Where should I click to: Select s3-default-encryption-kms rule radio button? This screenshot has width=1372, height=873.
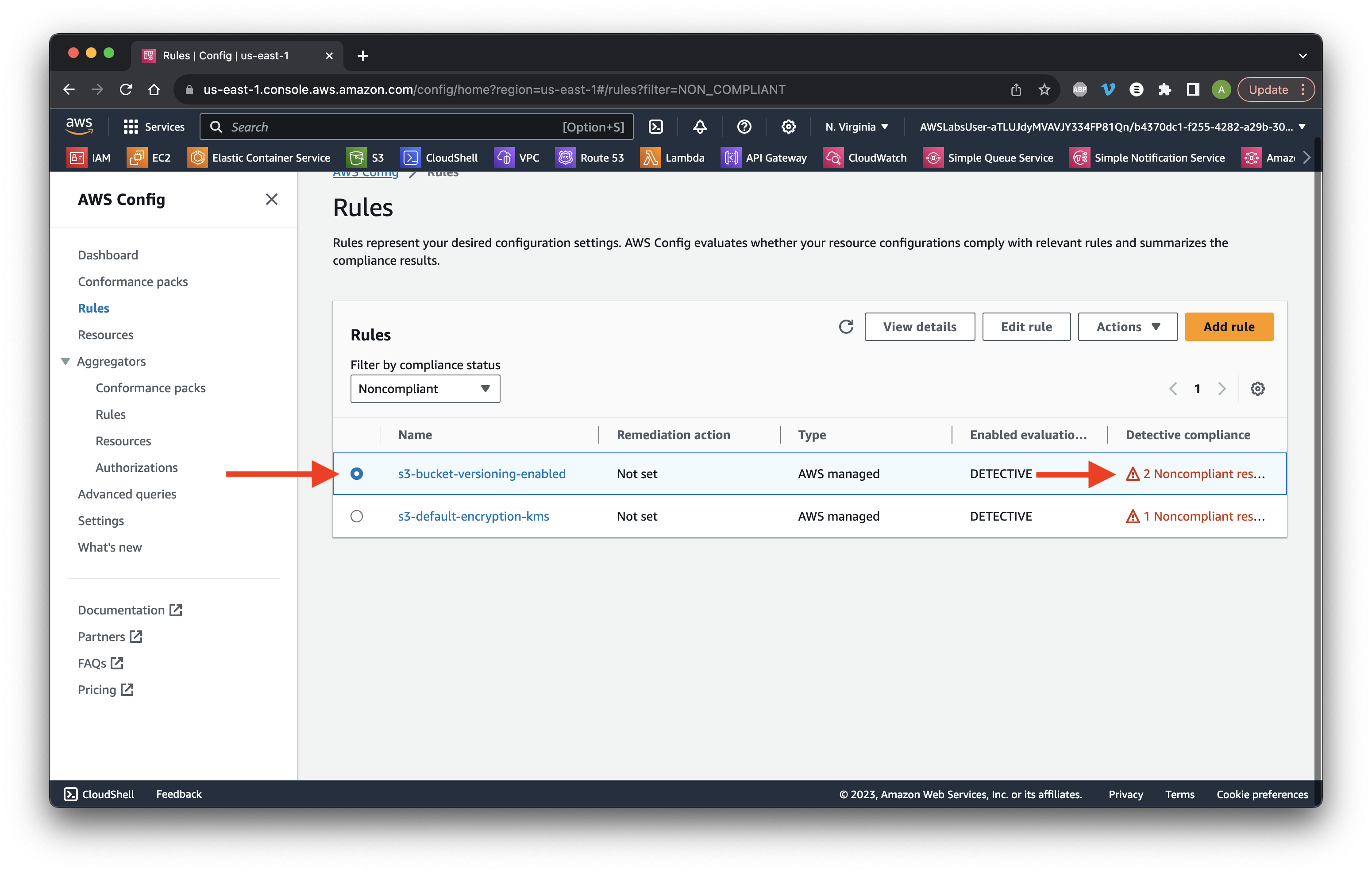pos(357,516)
